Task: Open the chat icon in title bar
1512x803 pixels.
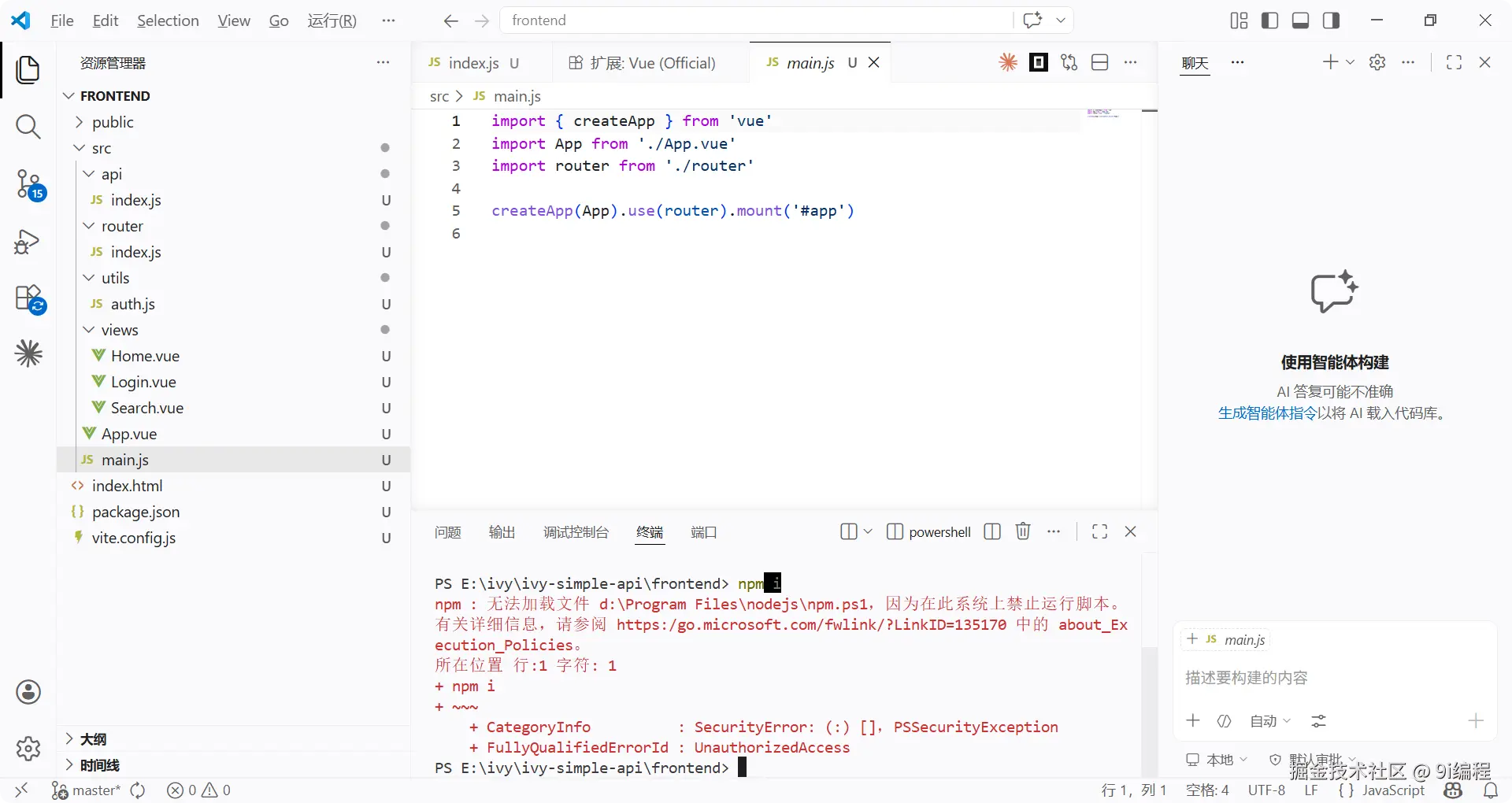Action: [1032, 20]
